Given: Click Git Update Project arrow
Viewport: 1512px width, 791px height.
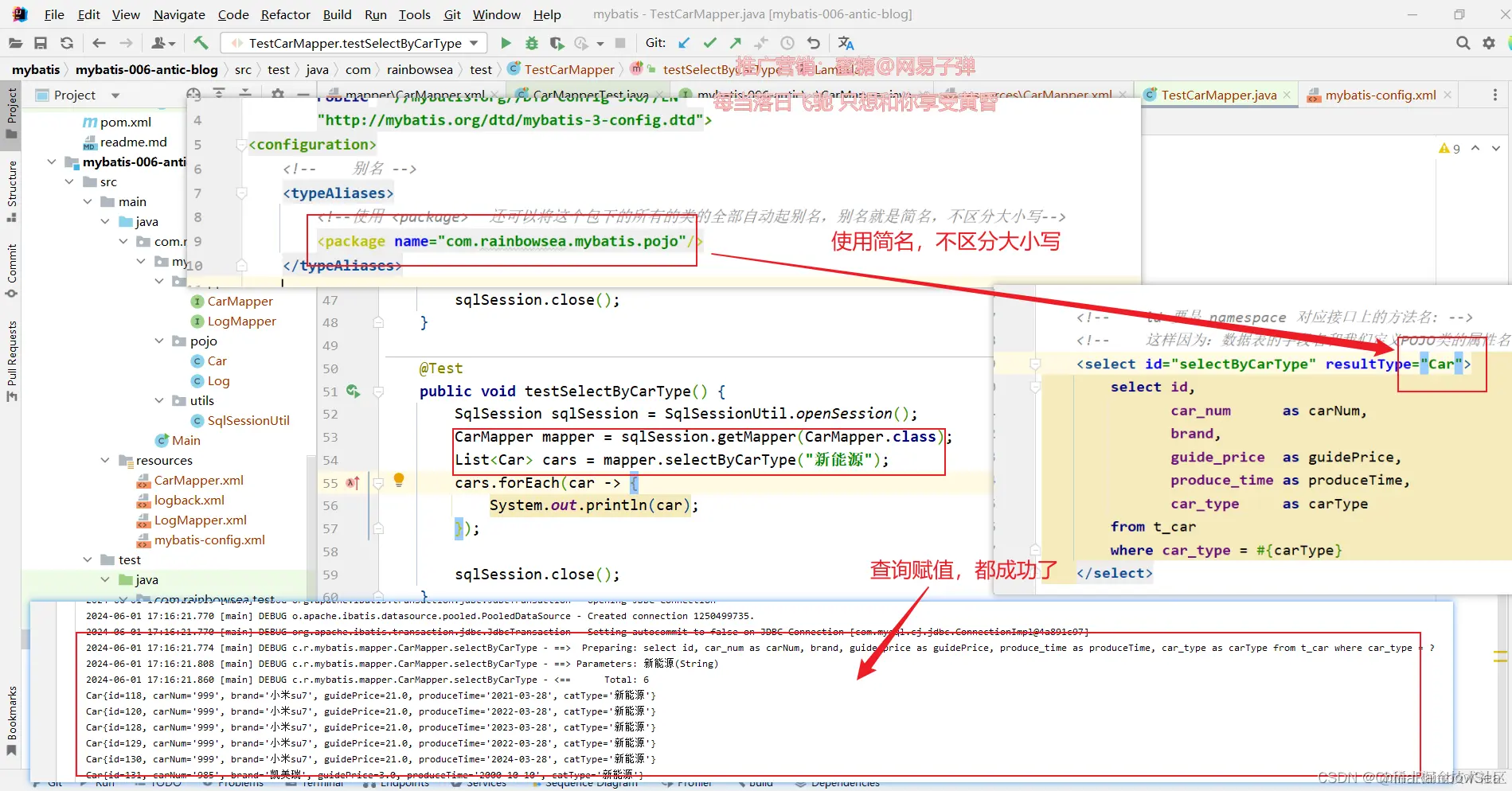Looking at the screenshot, I should point(684,43).
